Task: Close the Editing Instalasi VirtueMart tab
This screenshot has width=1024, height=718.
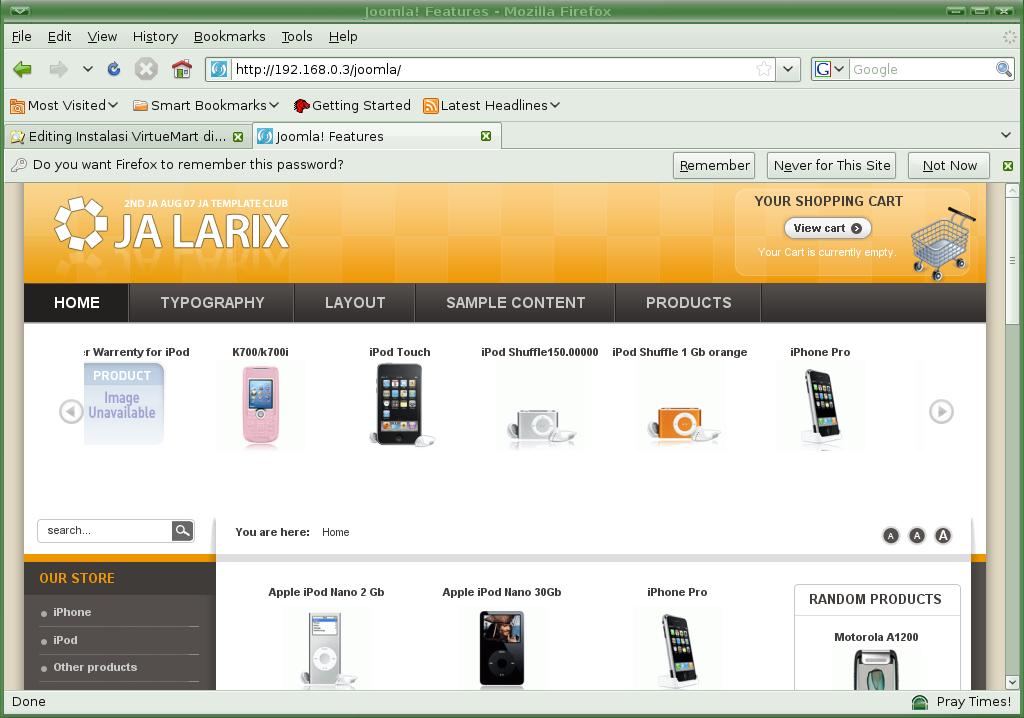Action: 238,137
